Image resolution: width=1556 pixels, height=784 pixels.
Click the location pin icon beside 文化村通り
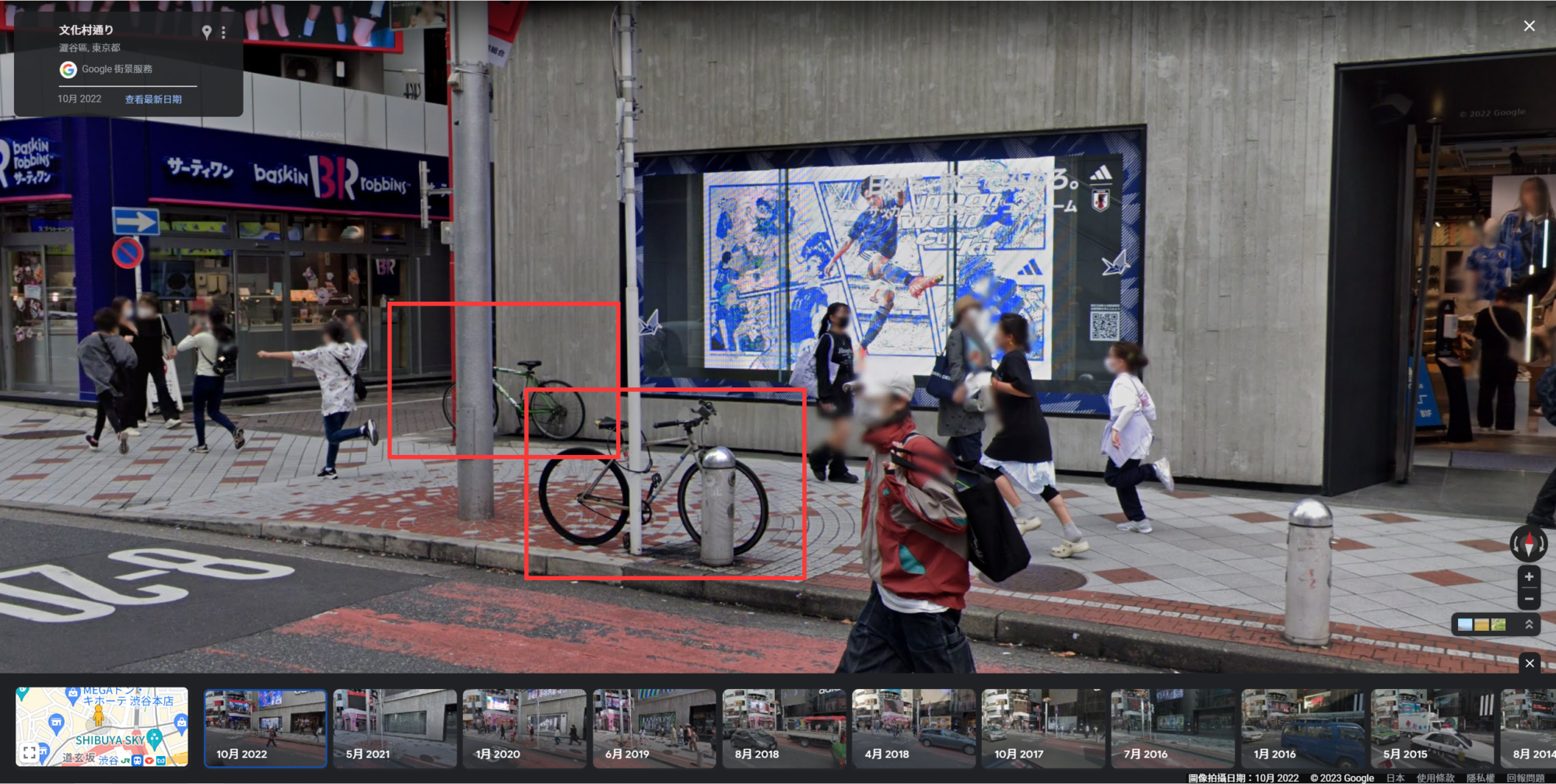point(206,32)
